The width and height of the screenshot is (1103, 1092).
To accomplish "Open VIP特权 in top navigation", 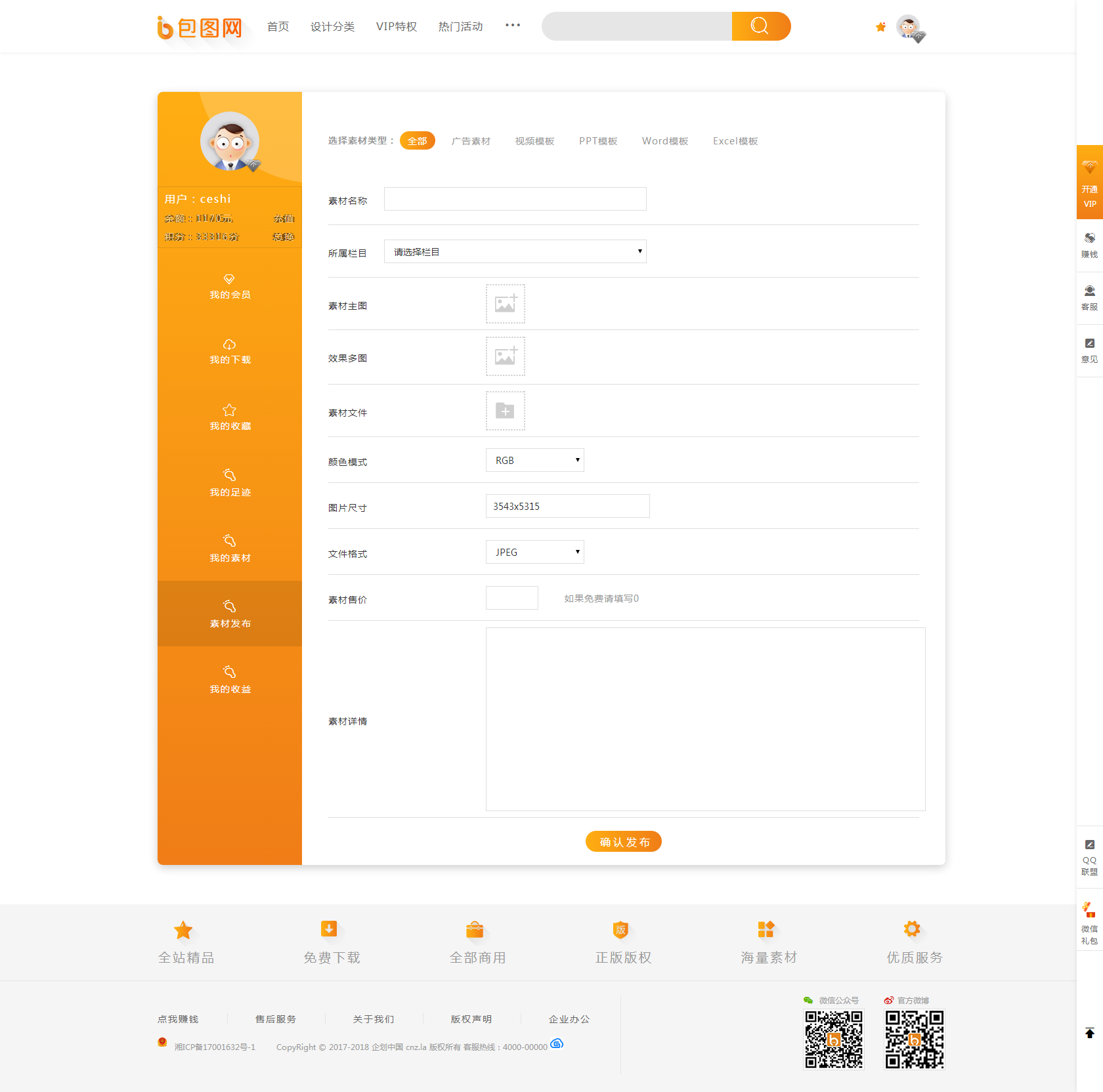I will [397, 26].
